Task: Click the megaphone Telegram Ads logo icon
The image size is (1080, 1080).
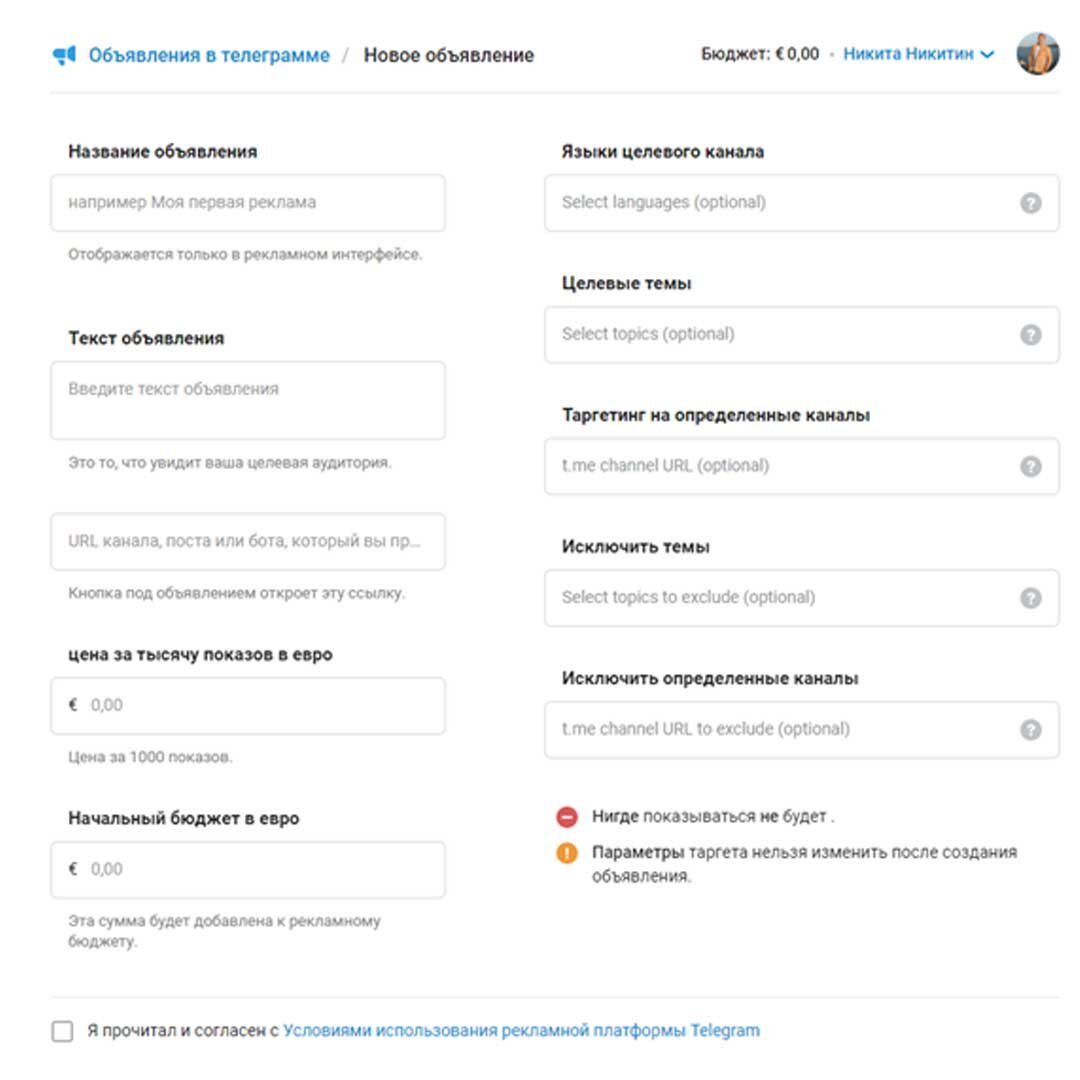Action: pyautogui.click(x=65, y=56)
